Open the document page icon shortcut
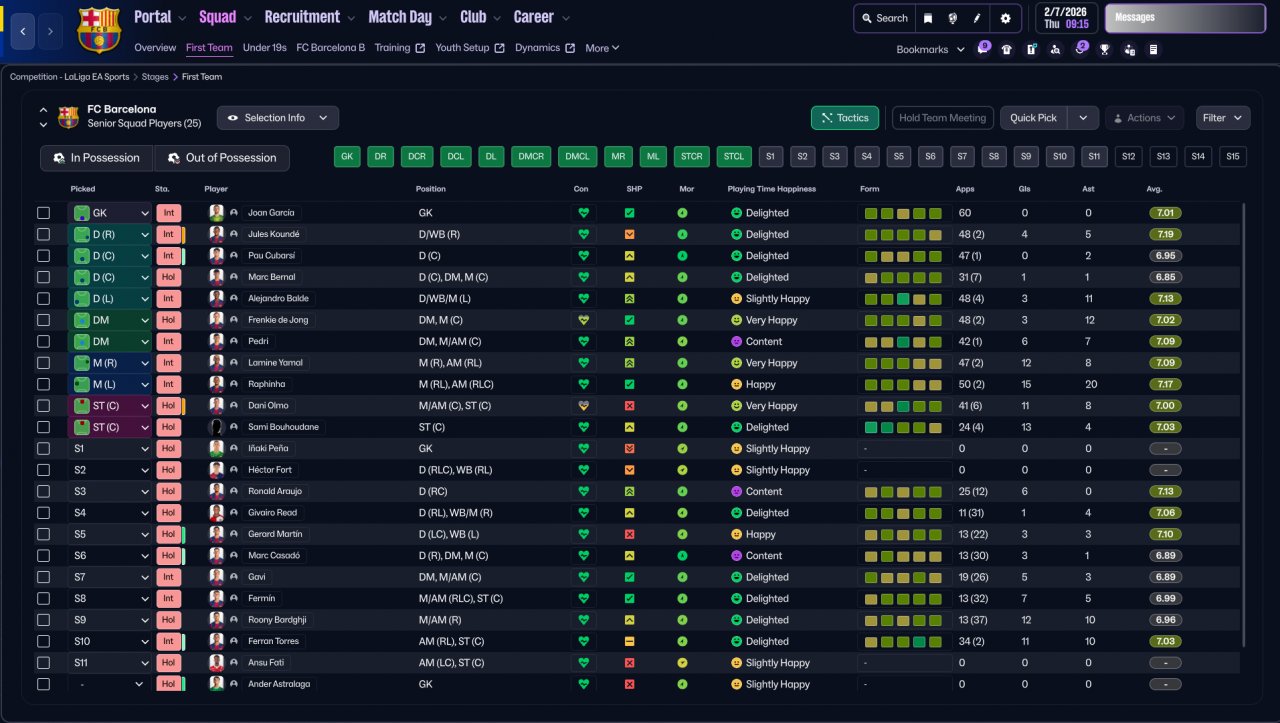This screenshot has height=723, width=1280. (x=1153, y=49)
